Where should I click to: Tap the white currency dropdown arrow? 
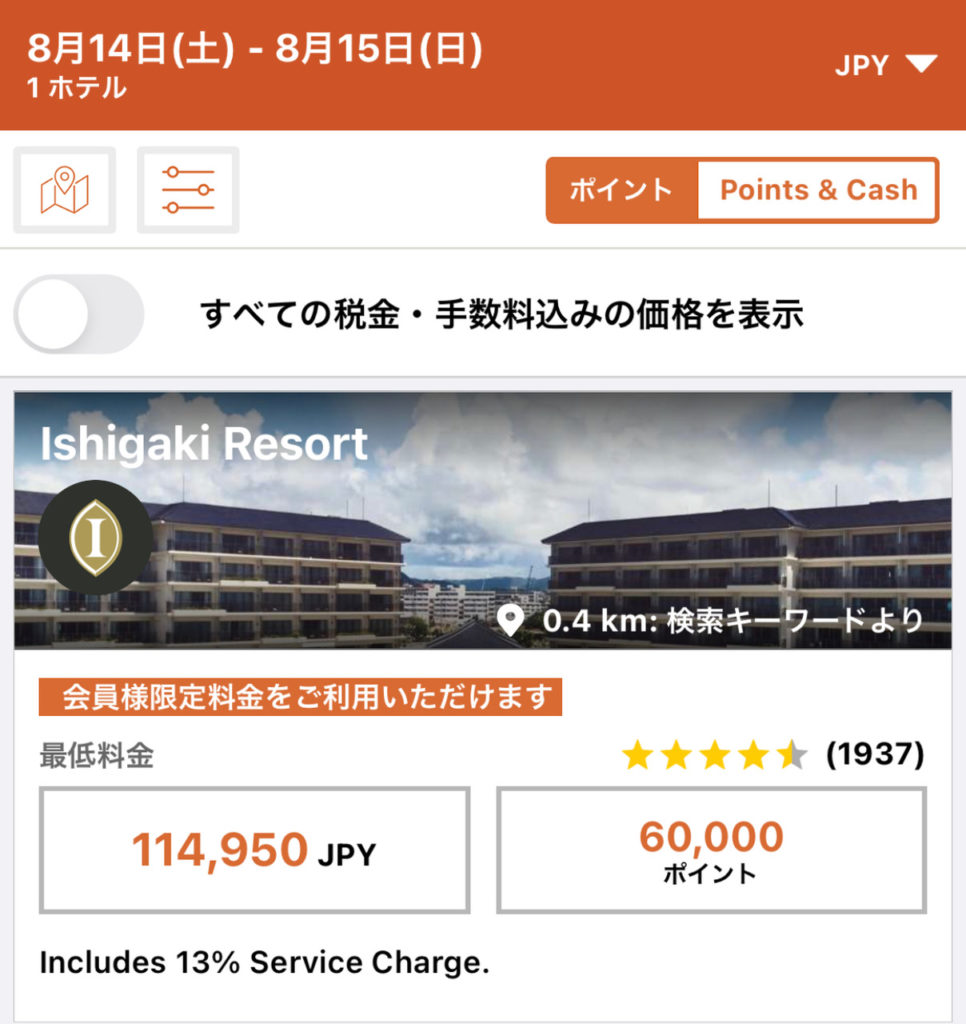pos(920,66)
